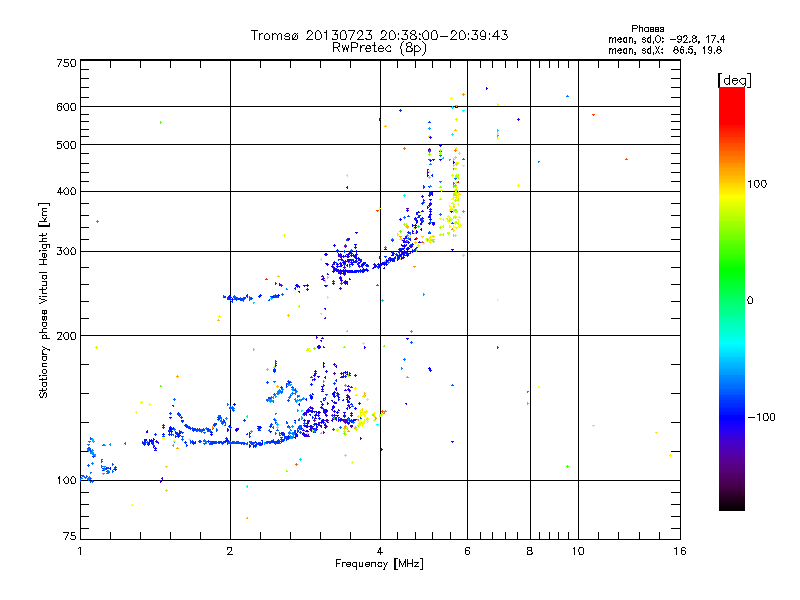Click the black bottom of the colorbar
Screen dimensions: 800x600
click(732, 503)
